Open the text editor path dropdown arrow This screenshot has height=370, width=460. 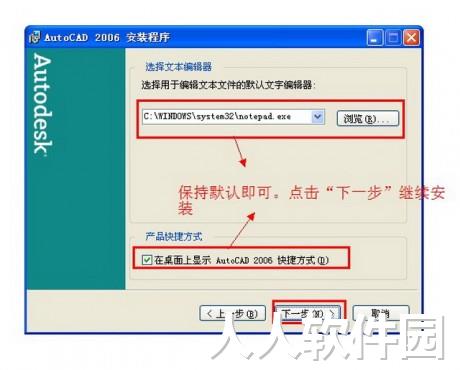click(318, 117)
